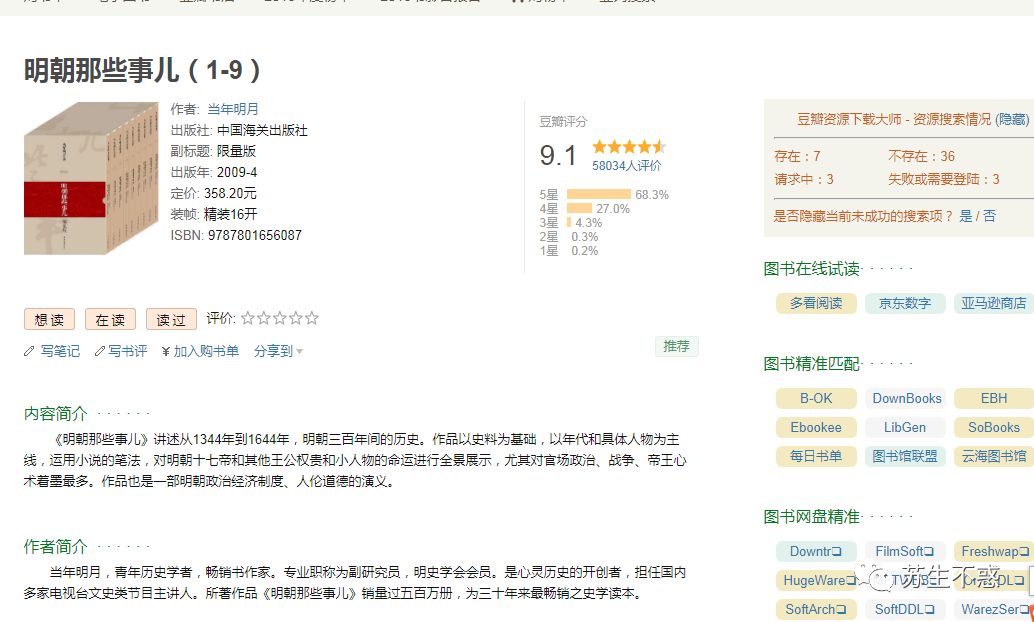Viewport: 1034px width, 622px height.
Task: Click the 明朝那些事儿 book cover image
Action: point(91,178)
